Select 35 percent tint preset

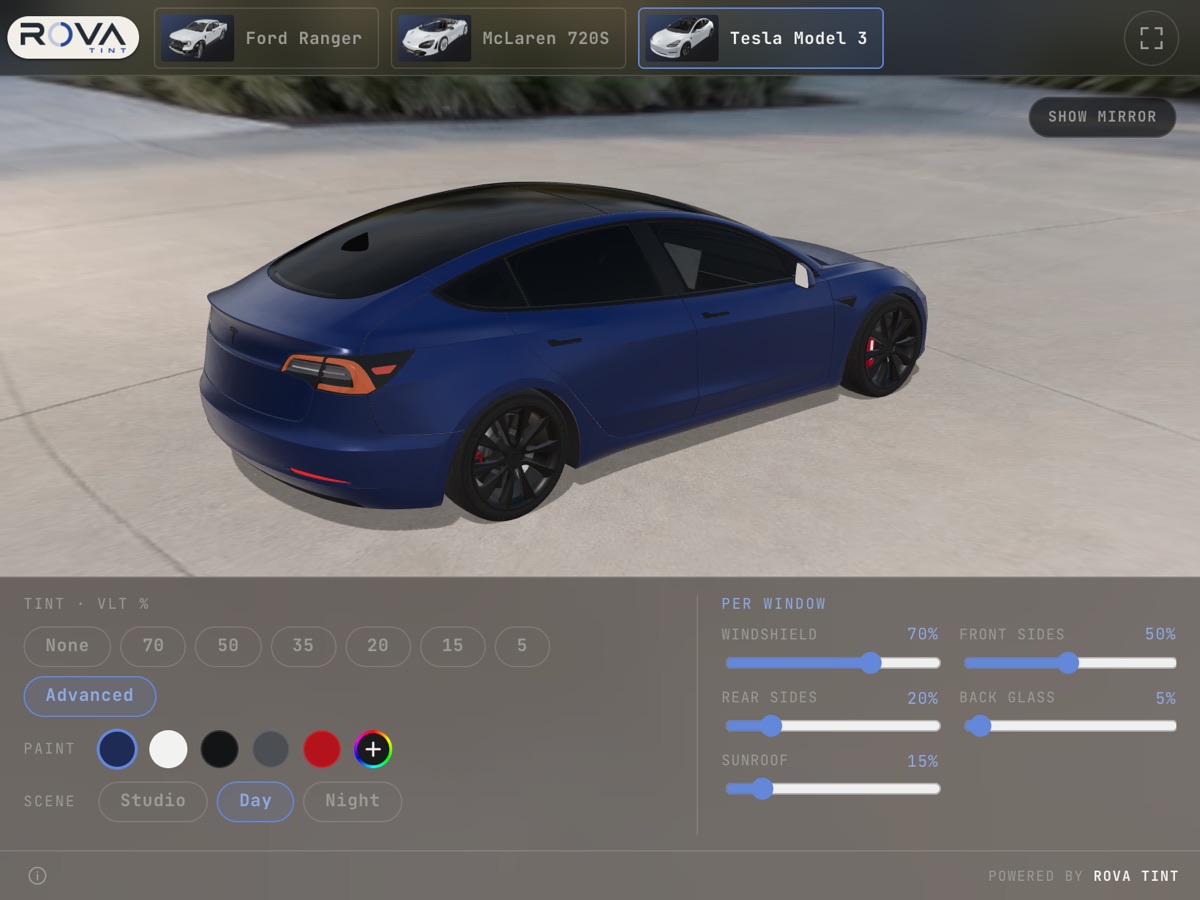tap(303, 646)
